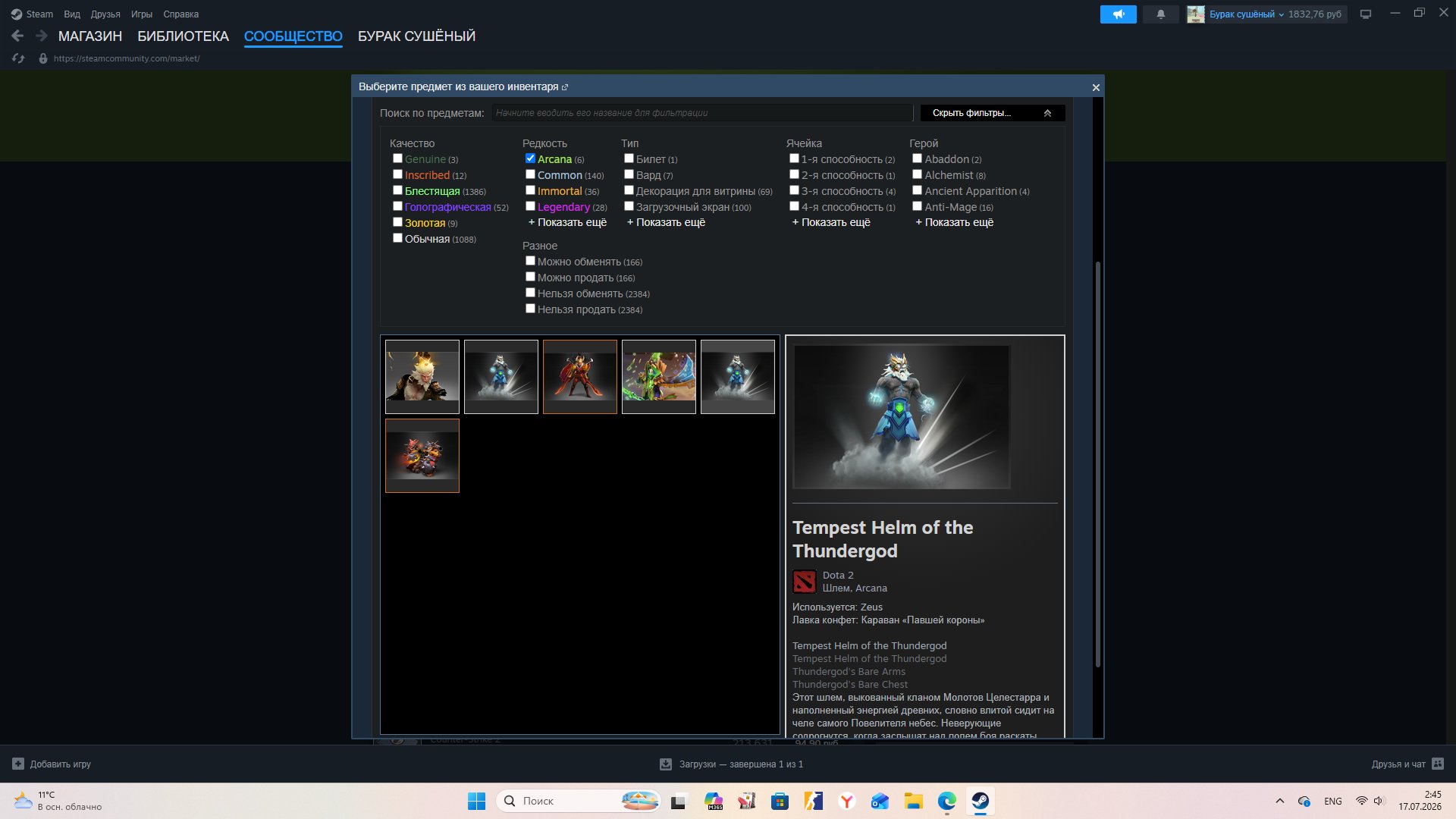The height and width of the screenshot is (819, 1456).
Task: Open the Вид menu
Action: (72, 14)
